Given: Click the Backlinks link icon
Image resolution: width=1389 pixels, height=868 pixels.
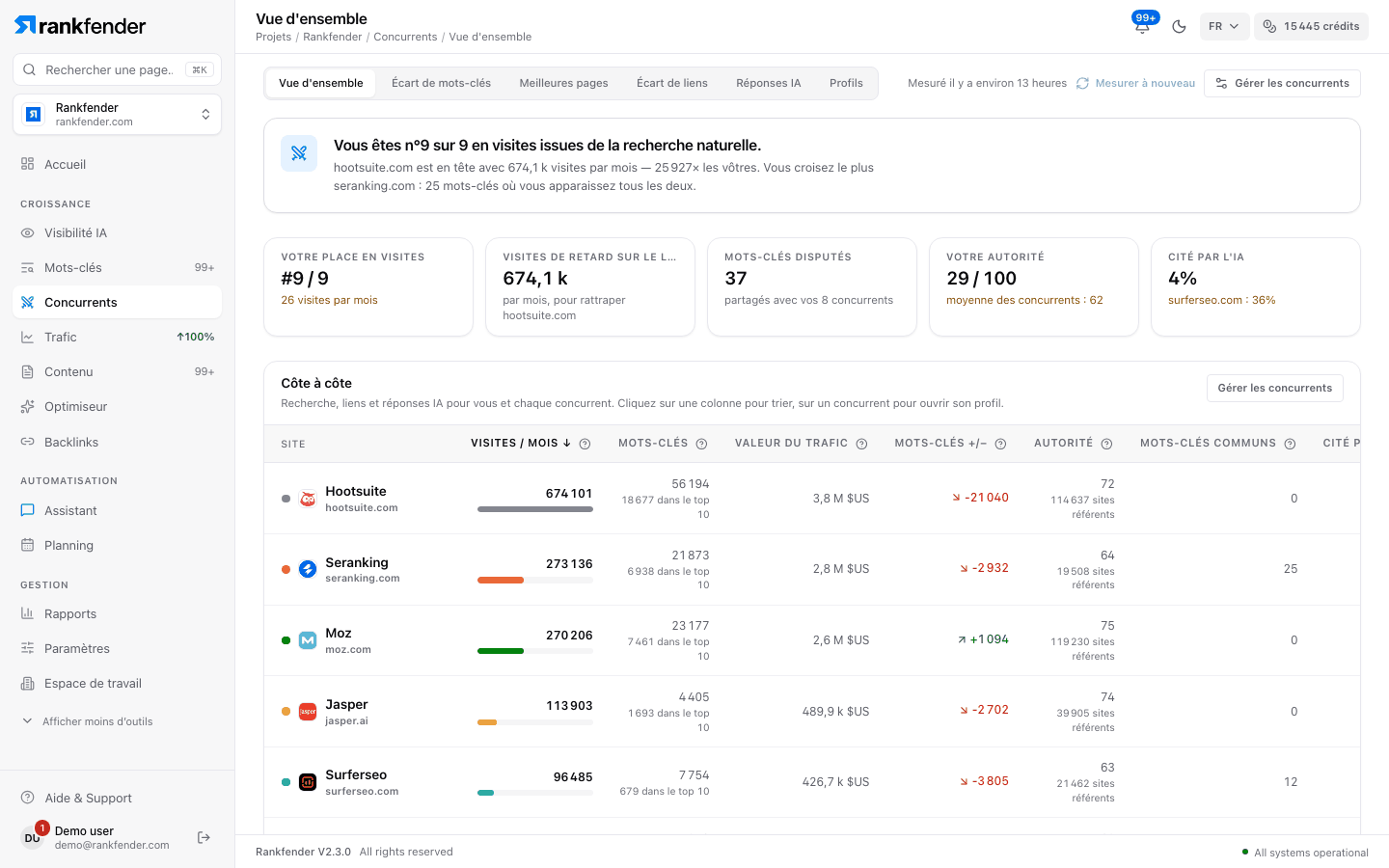Looking at the screenshot, I should (x=28, y=442).
